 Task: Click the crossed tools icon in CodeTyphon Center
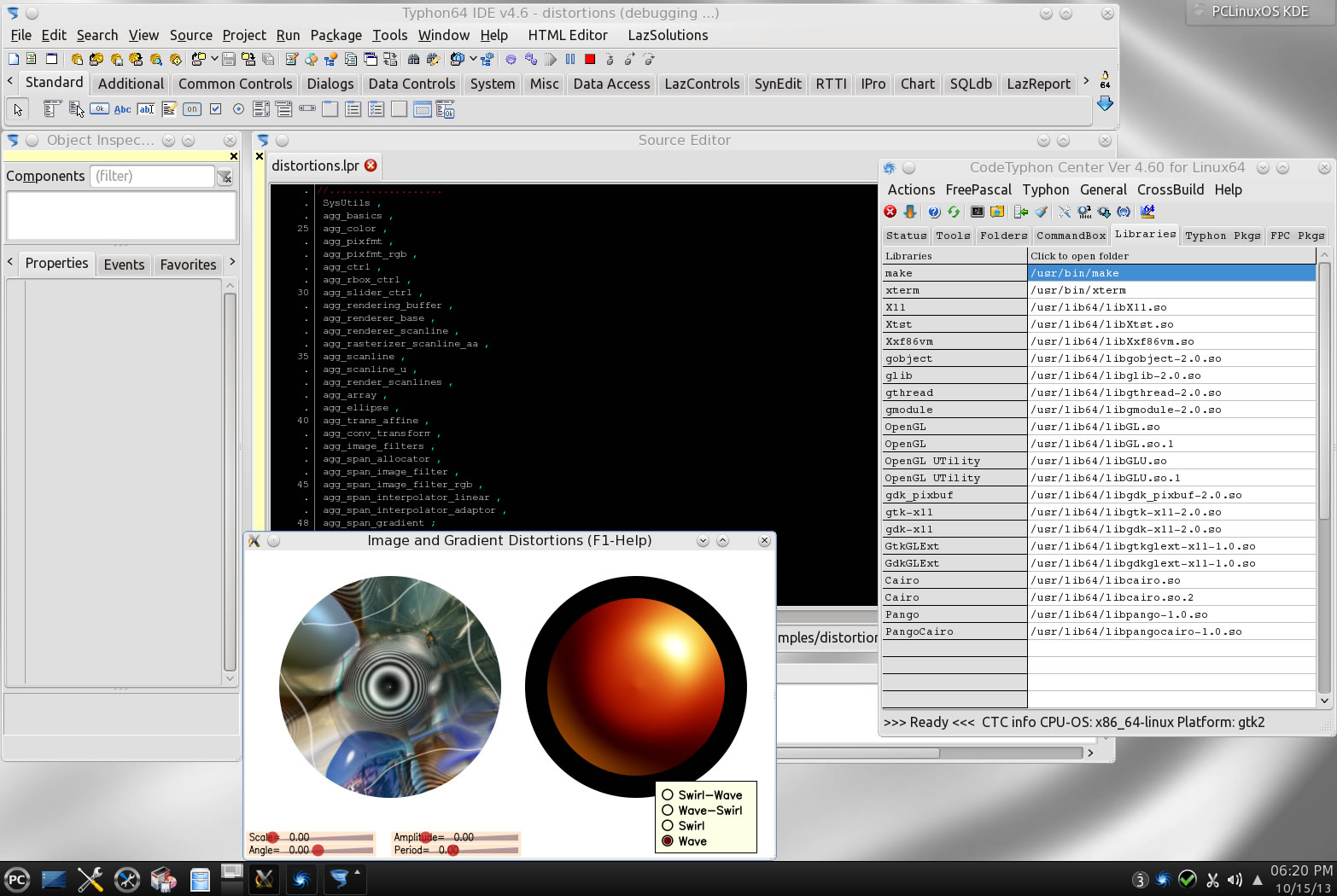pyautogui.click(x=1065, y=212)
